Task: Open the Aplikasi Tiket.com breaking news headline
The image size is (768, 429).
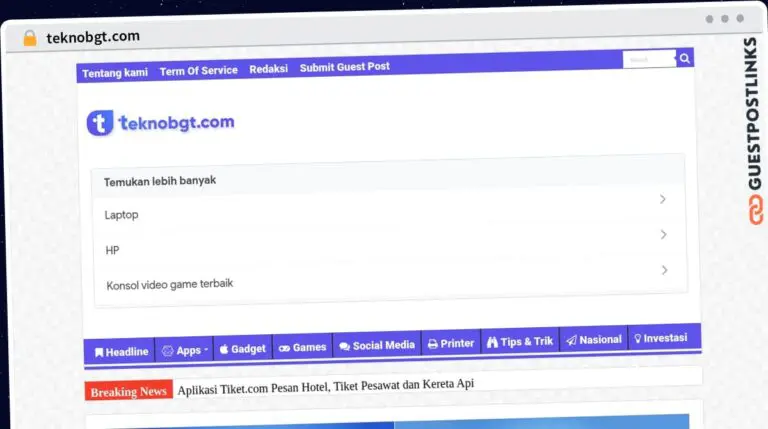Action: [x=326, y=386]
